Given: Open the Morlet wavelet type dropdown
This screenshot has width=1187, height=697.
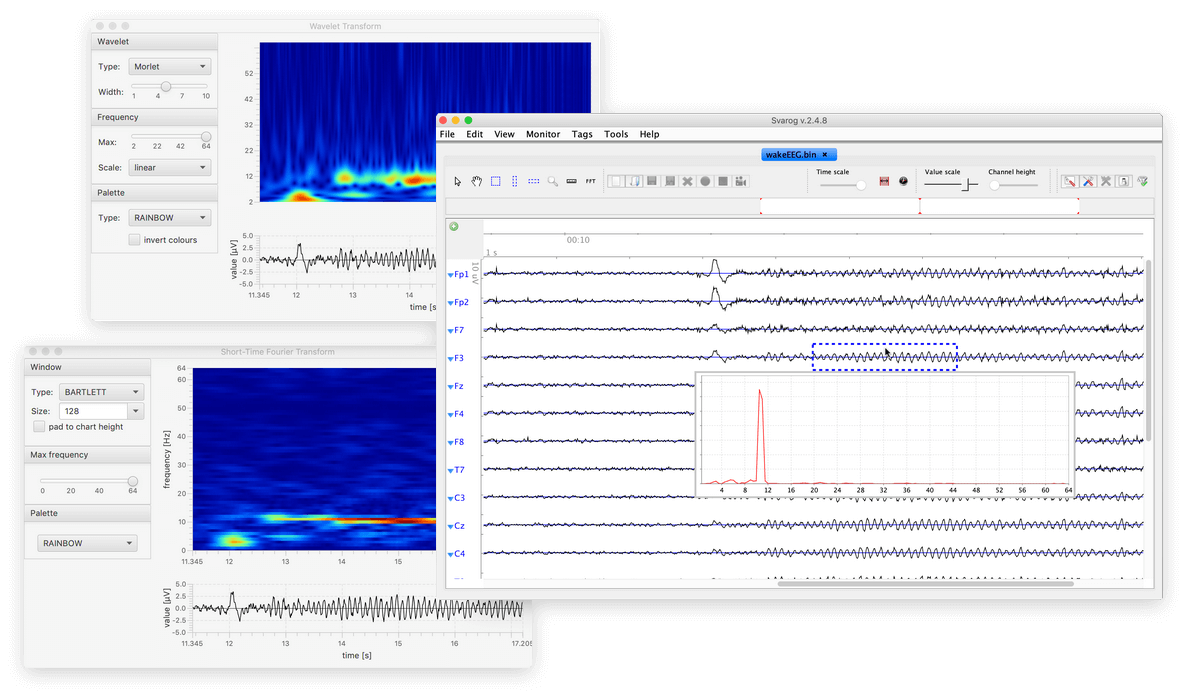Looking at the screenshot, I should [x=170, y=67].
